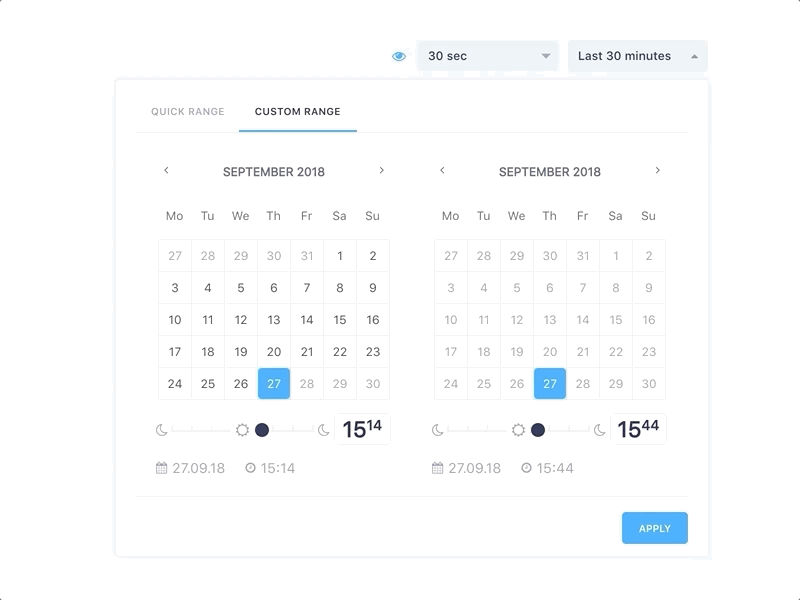800x600 pixels.
Task: Click 27.09.18 date text under left calendar
Action: (198, 468)
